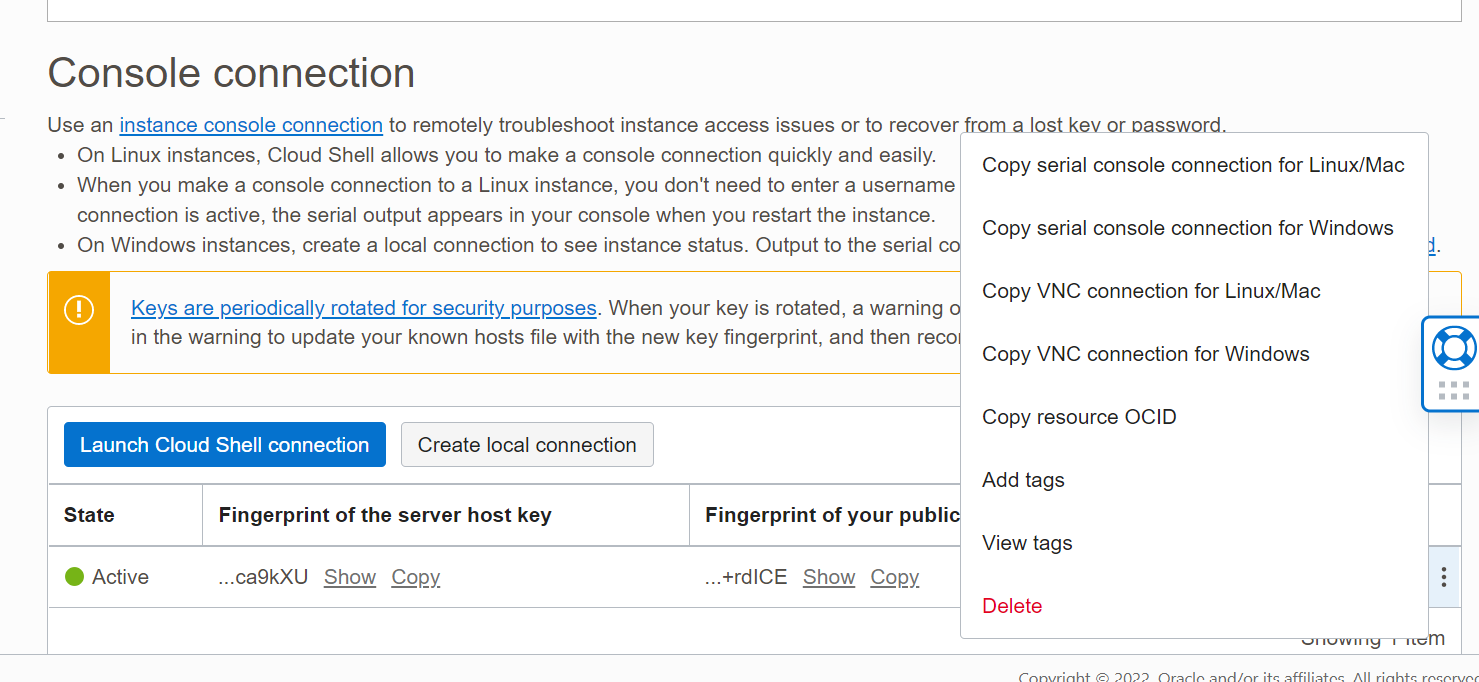Select Copy resource OCID from the menu
Image resolution: width=1479 pixels, height=682 pixels.
click(1079, 417)
